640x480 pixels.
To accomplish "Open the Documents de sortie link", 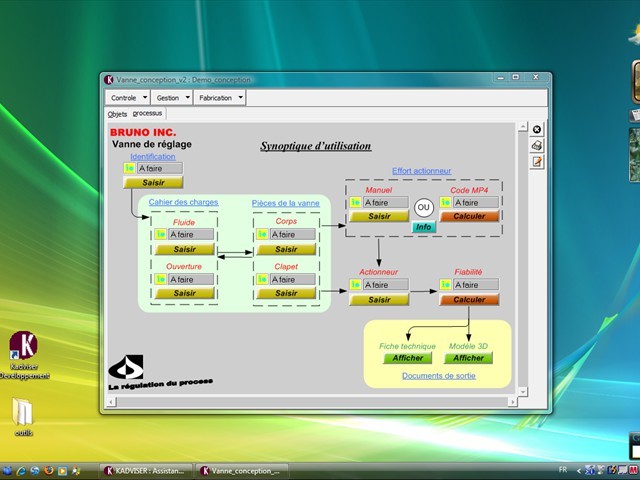I will coord(439,376).
